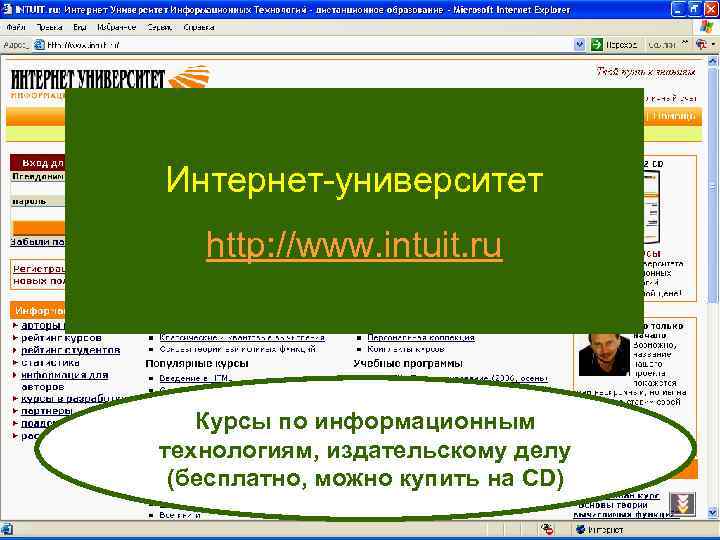This screenshot has height=540, width=720.
Task: Open the Файл menu
Action: pyautogui.click(x=16, y=27)
